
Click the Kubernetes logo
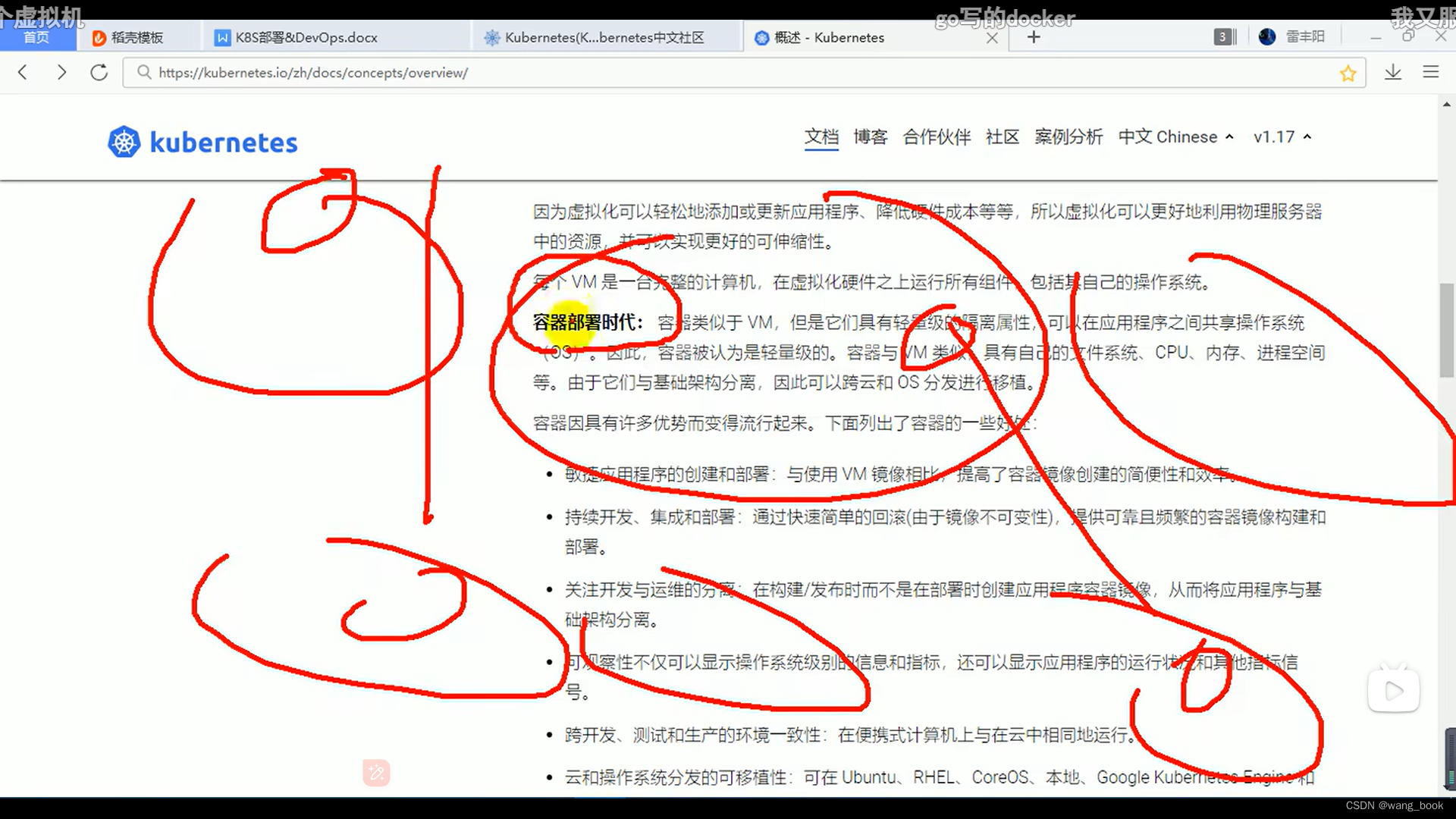pyautogui.click(x=202, y=142)
